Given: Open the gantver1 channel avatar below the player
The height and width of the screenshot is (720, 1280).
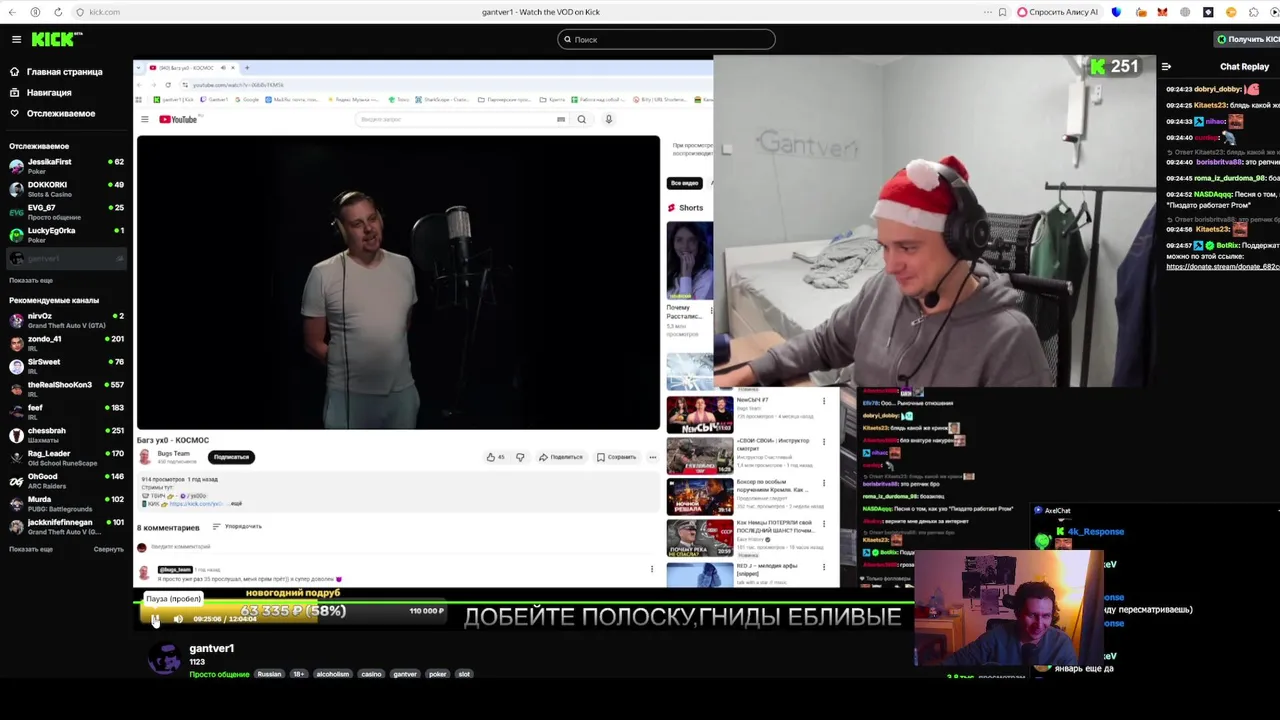Looking at the screenshot, I should (x=165, y=657).
